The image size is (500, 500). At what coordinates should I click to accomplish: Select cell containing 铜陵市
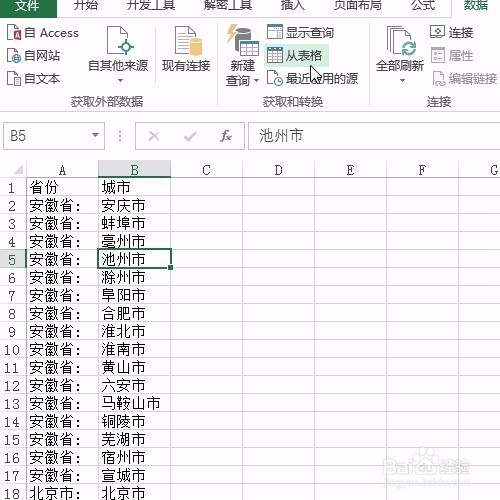coord(134,421)
